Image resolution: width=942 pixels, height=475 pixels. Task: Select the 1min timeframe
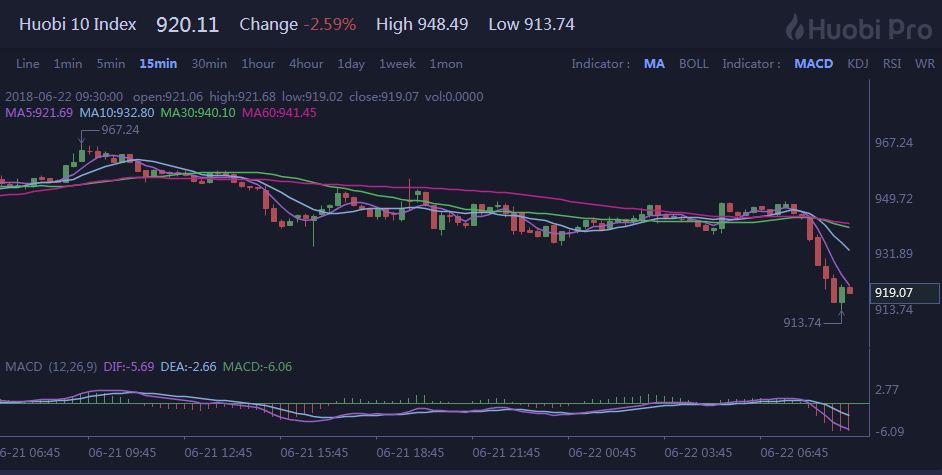68,64
